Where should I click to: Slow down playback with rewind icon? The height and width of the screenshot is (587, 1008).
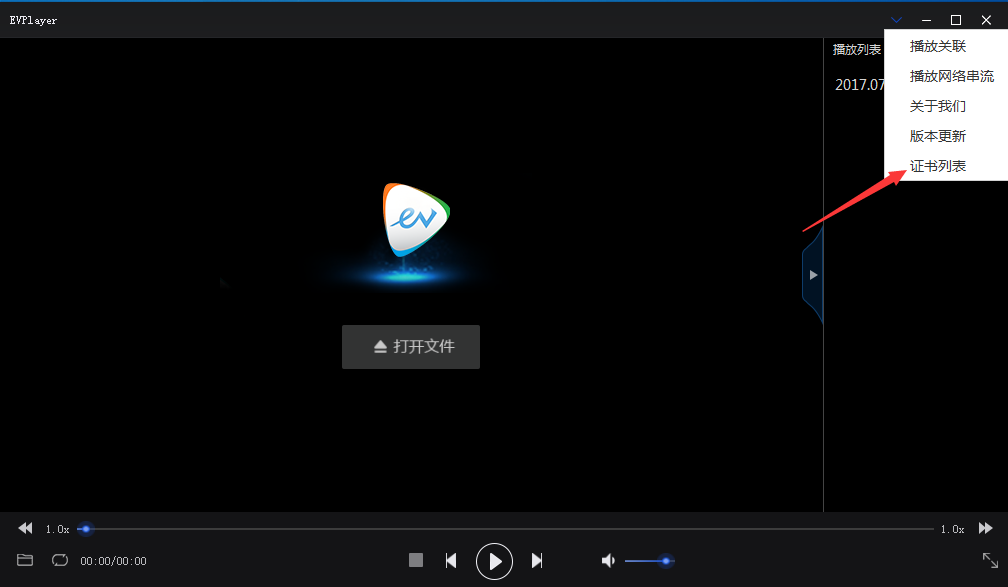tap(25, 528)
